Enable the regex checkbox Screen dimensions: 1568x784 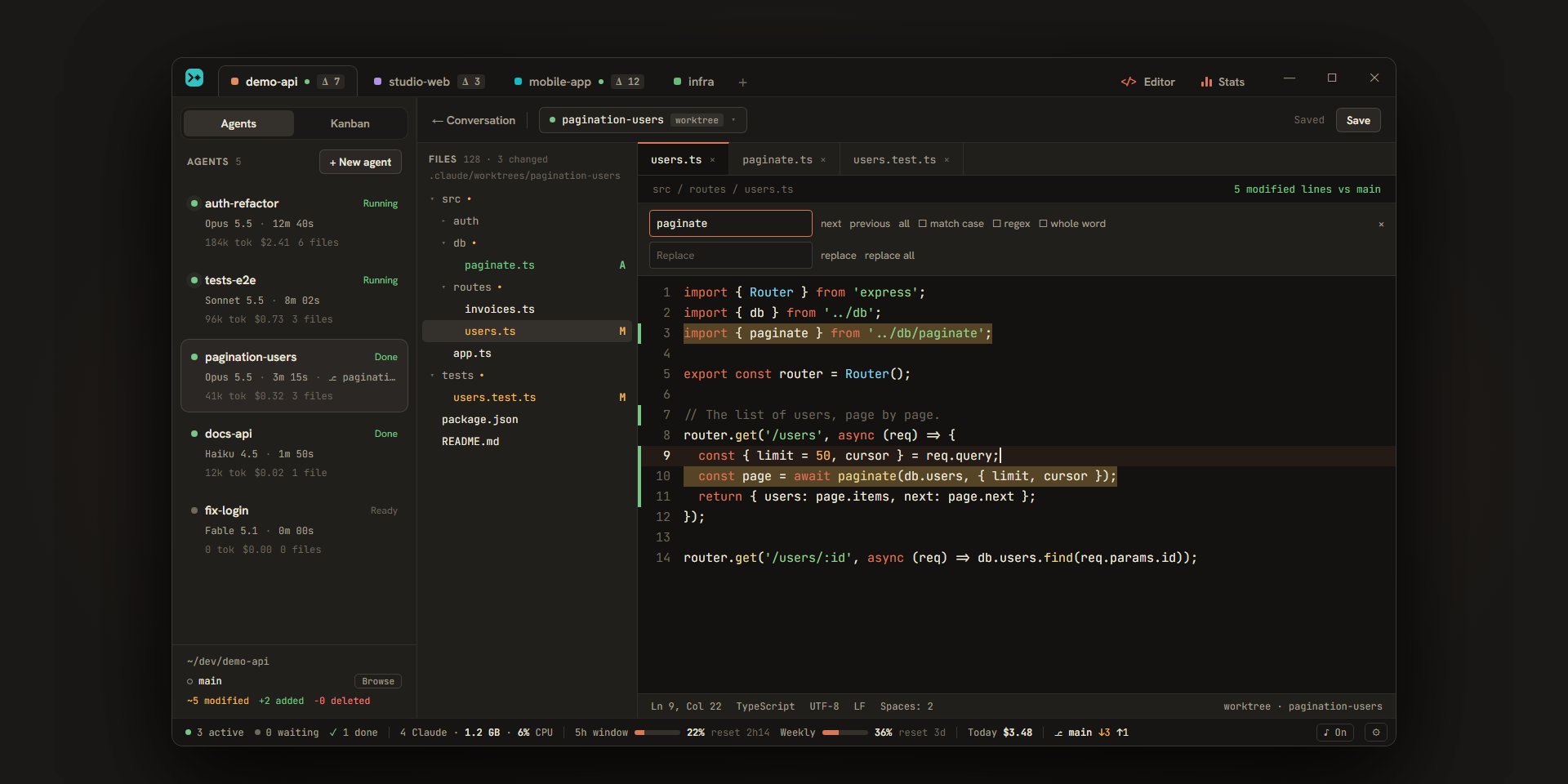click(996, 224)
